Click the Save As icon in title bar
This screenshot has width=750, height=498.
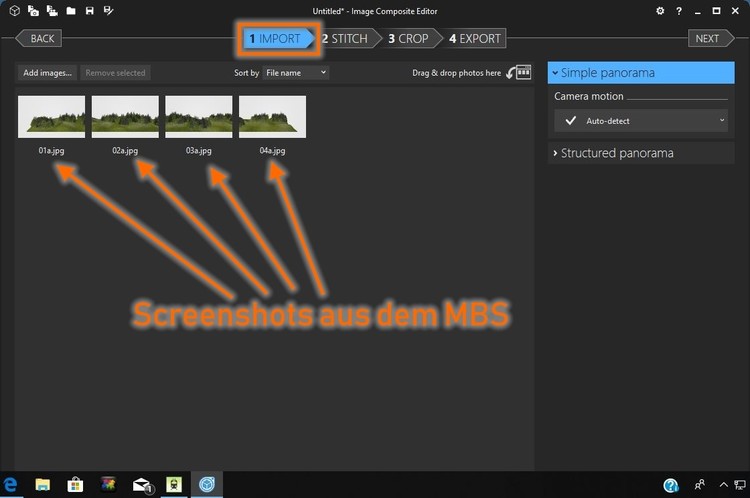click(109, 11)
